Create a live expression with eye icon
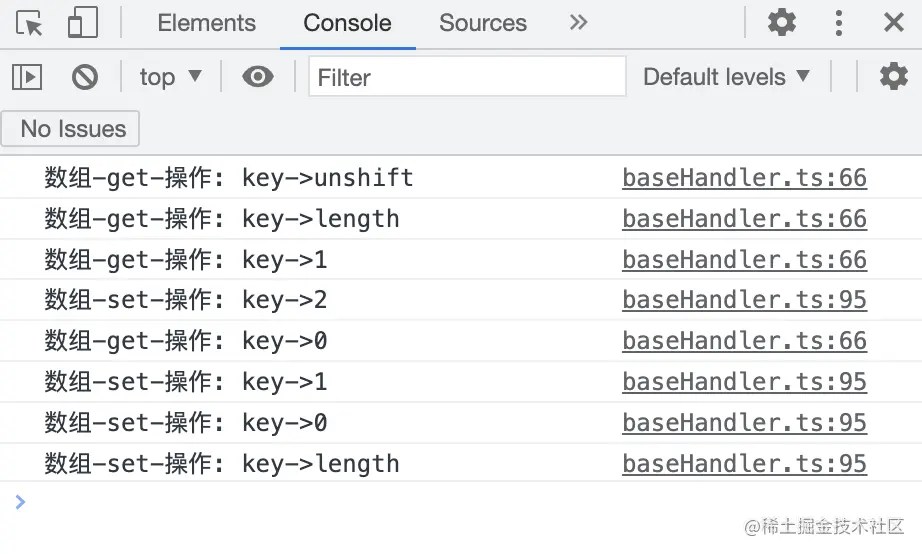This screenshot has height=554, width=922. (258, 77)
